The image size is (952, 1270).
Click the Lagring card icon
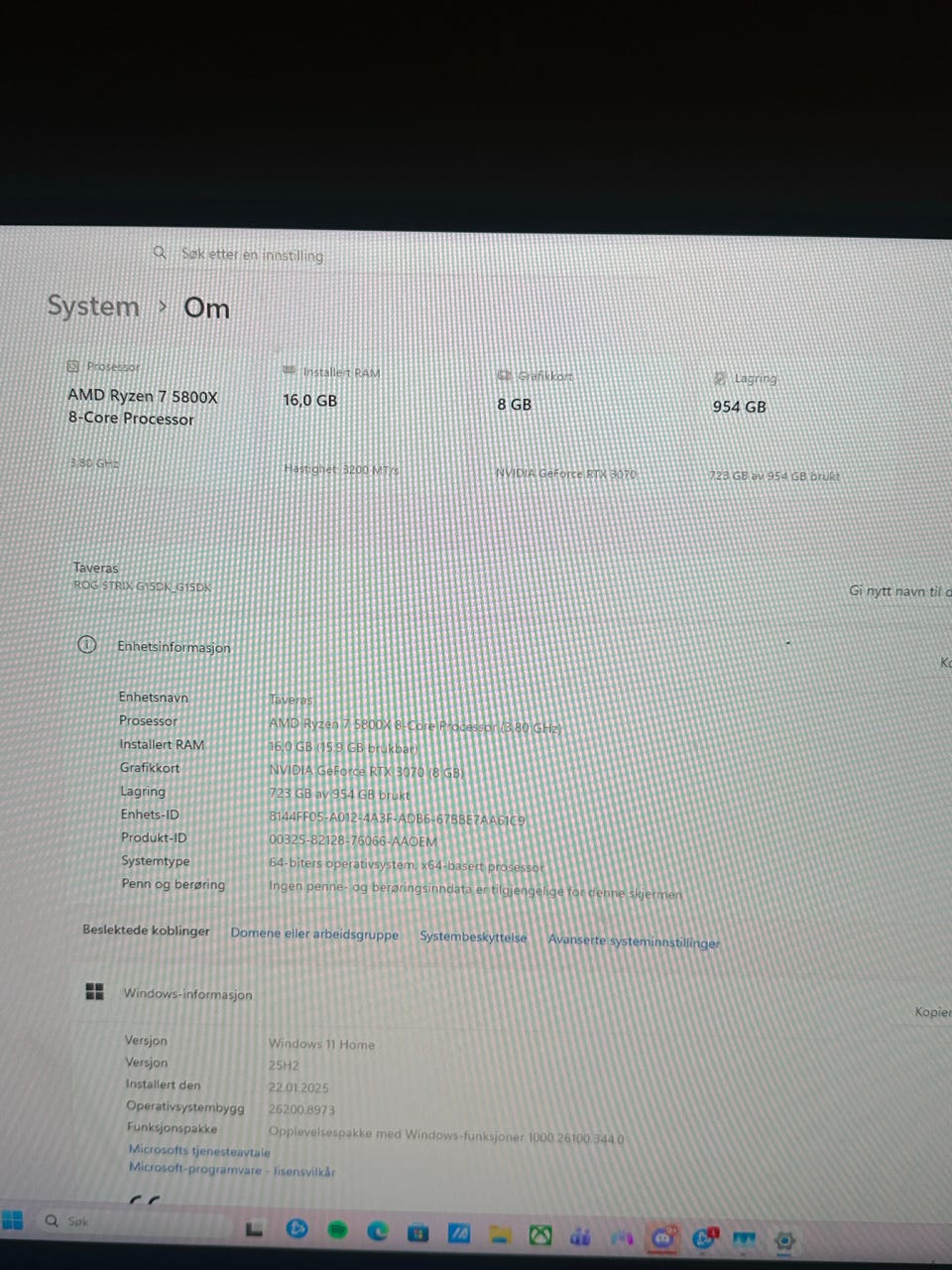(x=720, y=378)
